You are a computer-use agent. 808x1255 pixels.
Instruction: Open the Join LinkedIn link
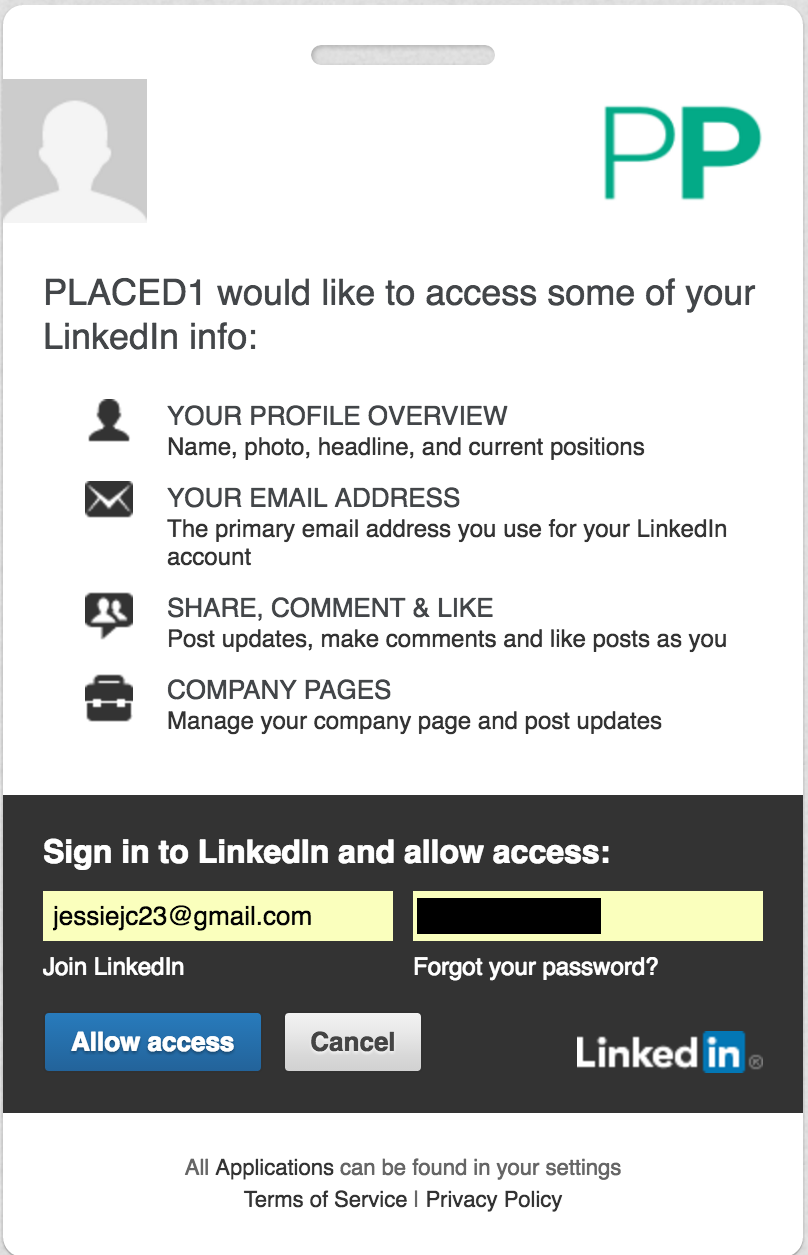[113, 967]
